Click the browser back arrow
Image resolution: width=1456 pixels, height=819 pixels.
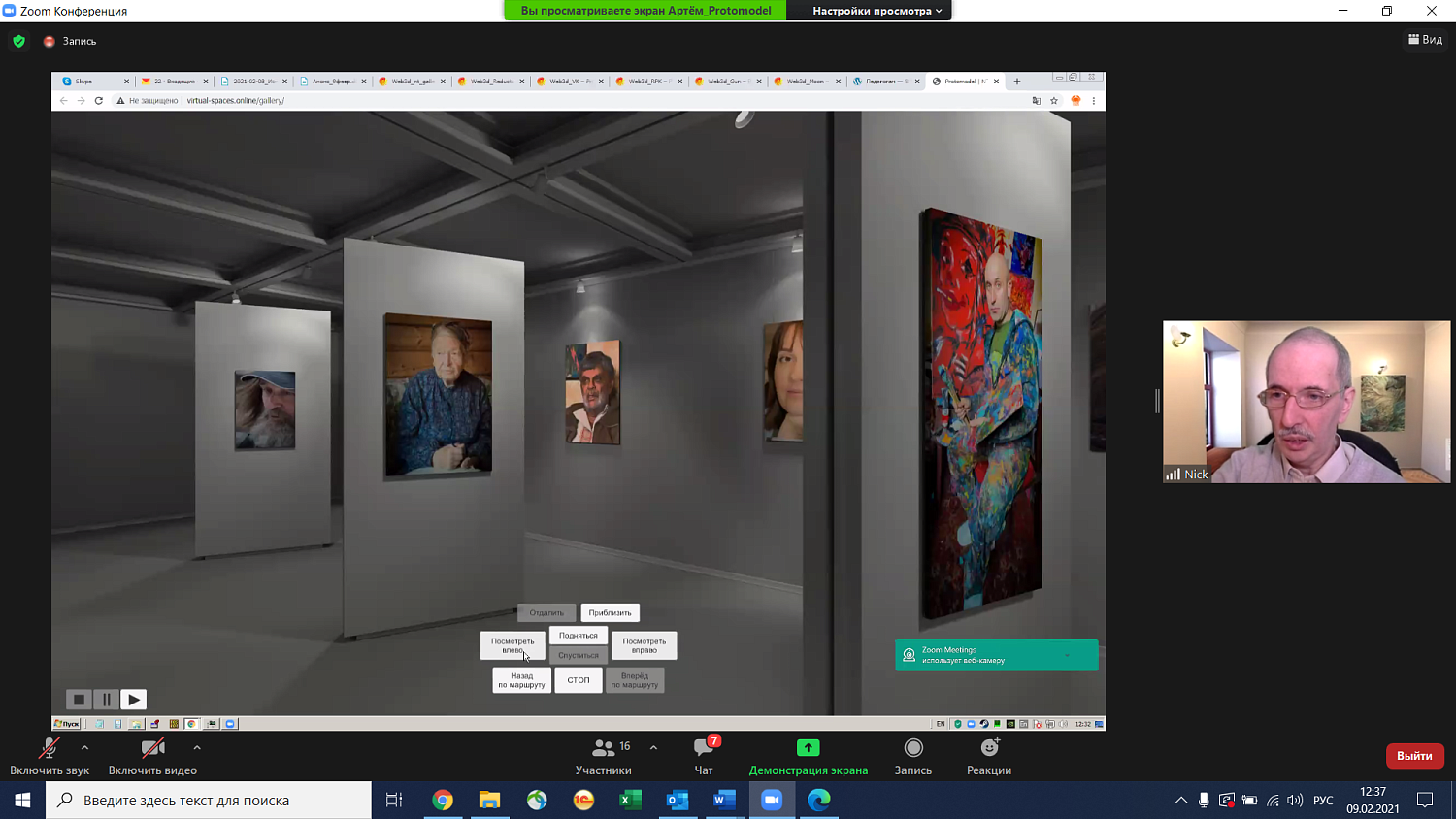64,101
